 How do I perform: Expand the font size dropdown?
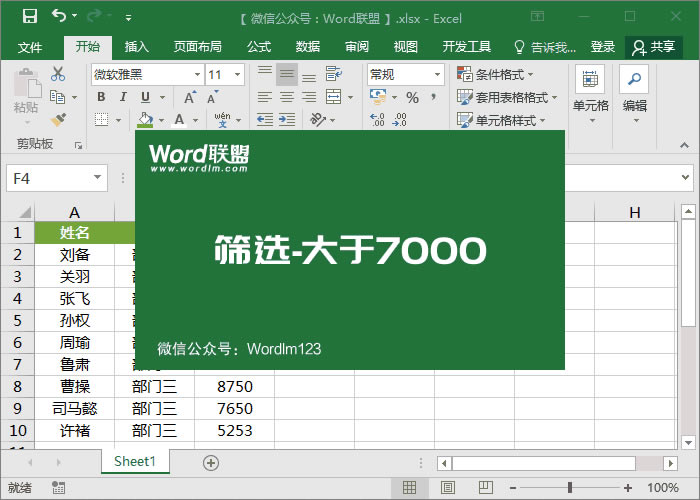point(236,74)
